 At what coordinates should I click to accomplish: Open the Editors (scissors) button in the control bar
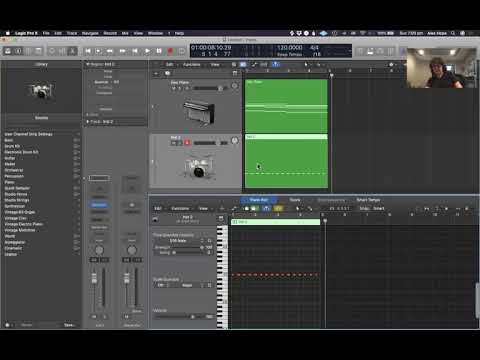pos(72,51)
